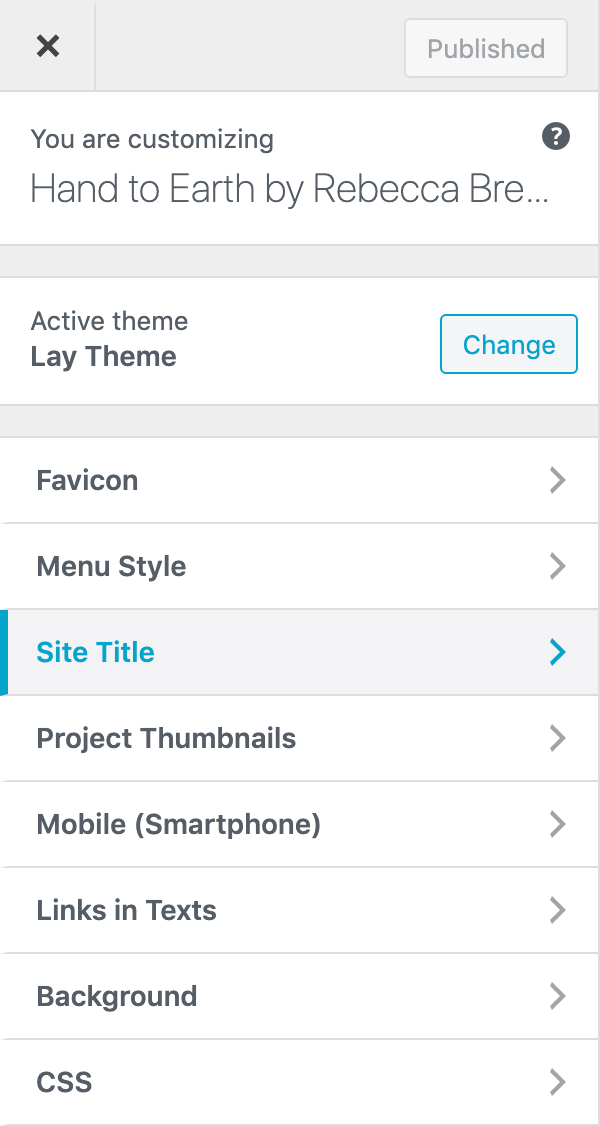Click Change to switch the active theme
The image size is (600, 1126).
[x=508, y=344]
